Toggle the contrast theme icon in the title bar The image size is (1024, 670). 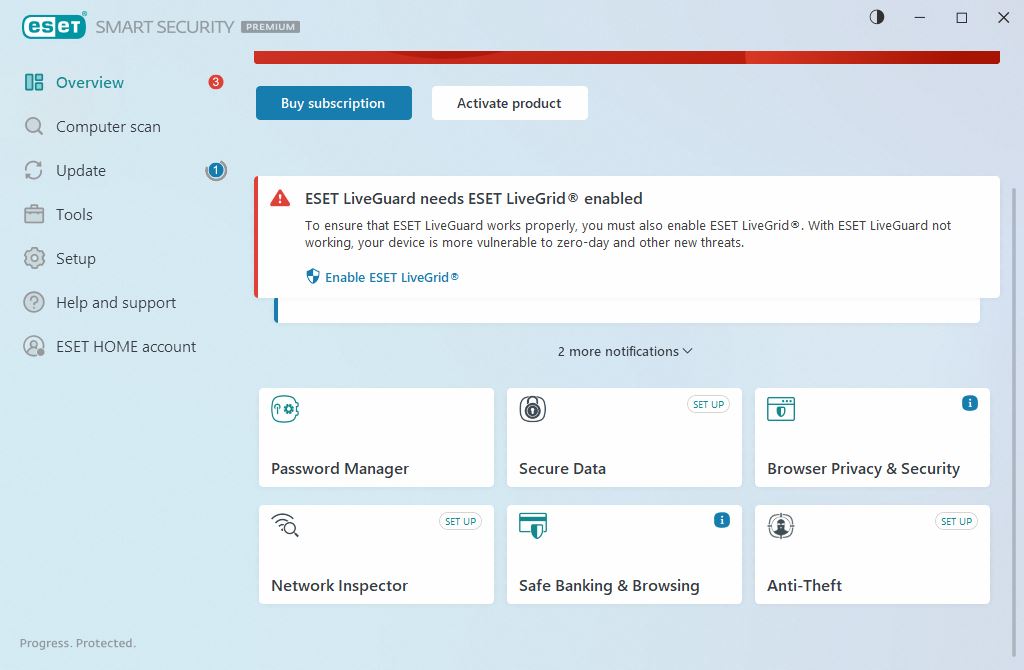tap(877, 18)
